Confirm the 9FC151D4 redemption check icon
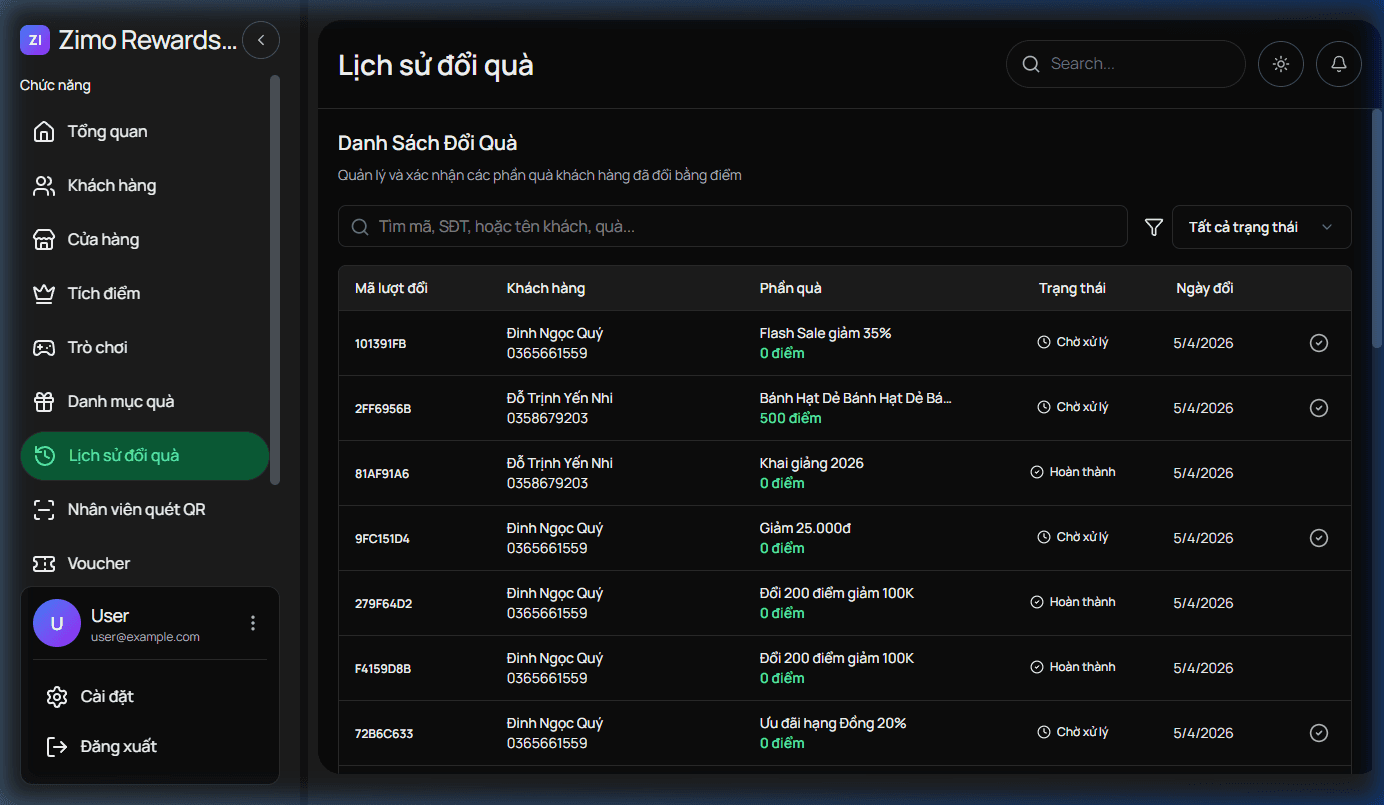The width and height of the screenshot is (1384, 805). point(1318,538)
